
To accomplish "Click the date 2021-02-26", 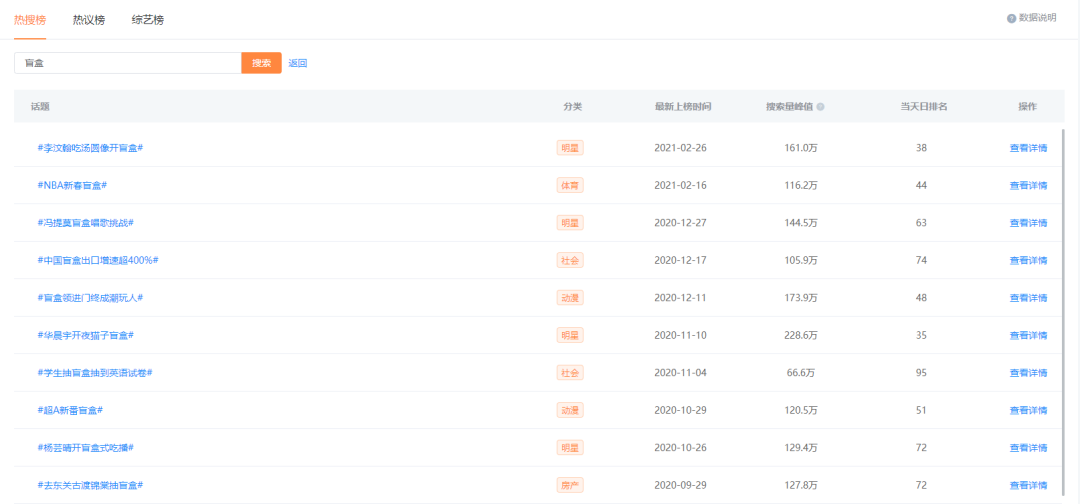I will (x=681, y=148).
